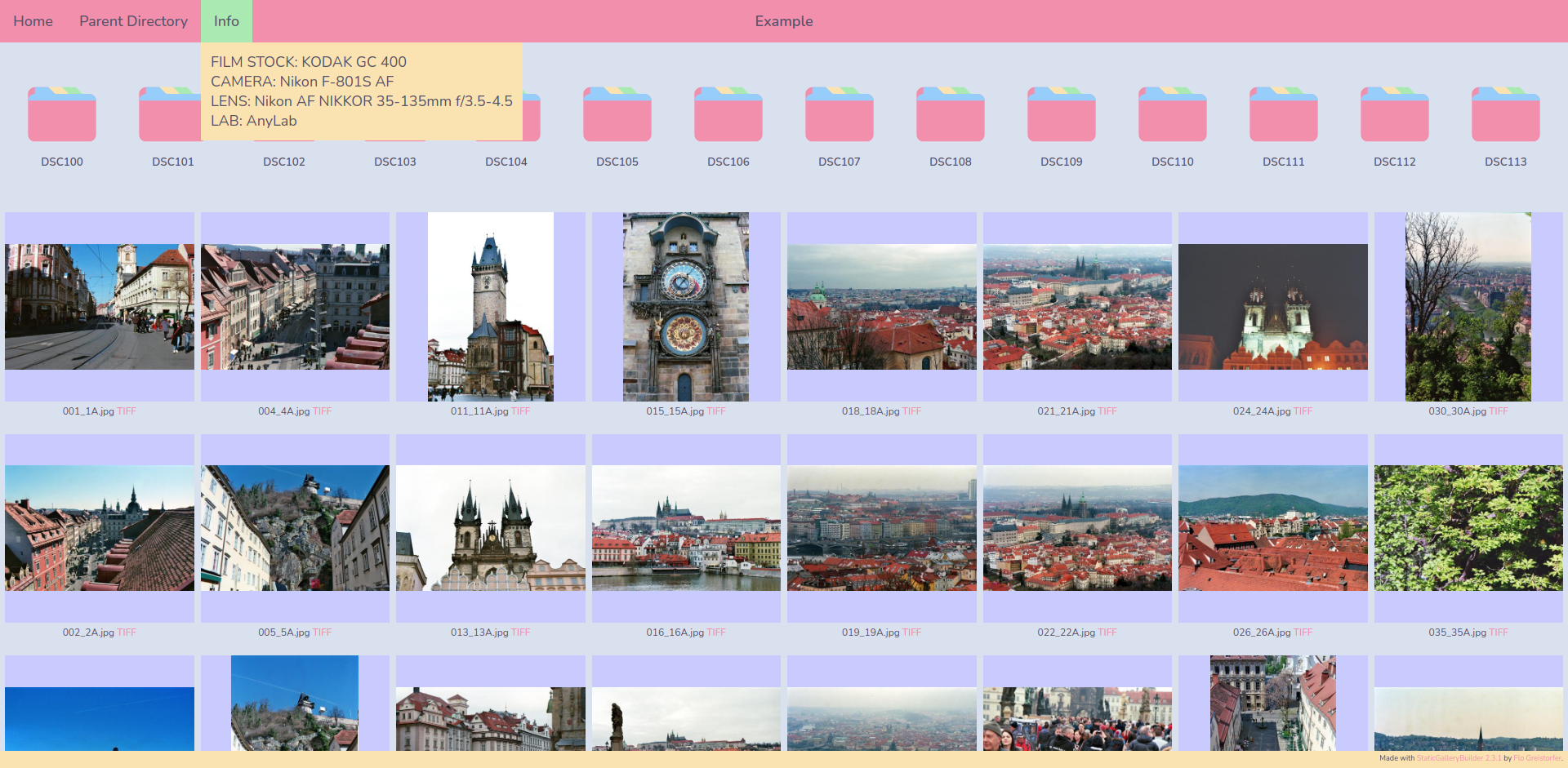Click the Home menu item

click(x=33, y=21)
